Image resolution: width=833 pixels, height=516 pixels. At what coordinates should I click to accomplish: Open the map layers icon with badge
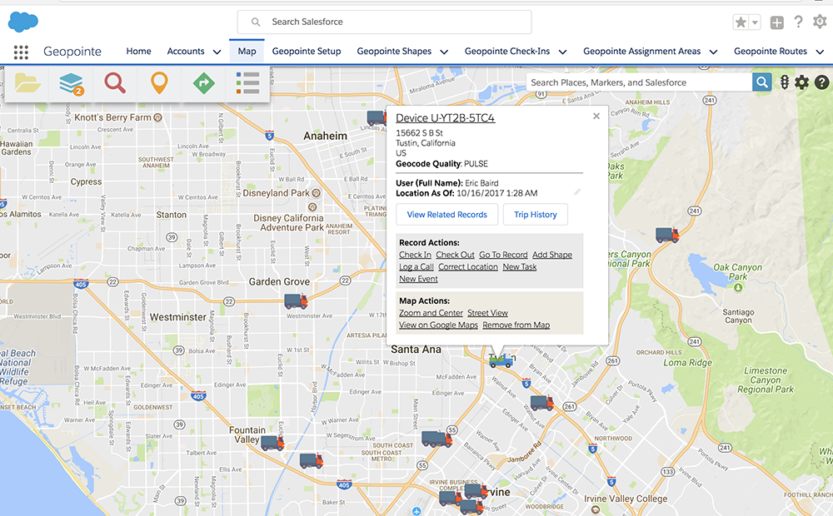pos(71,83)
